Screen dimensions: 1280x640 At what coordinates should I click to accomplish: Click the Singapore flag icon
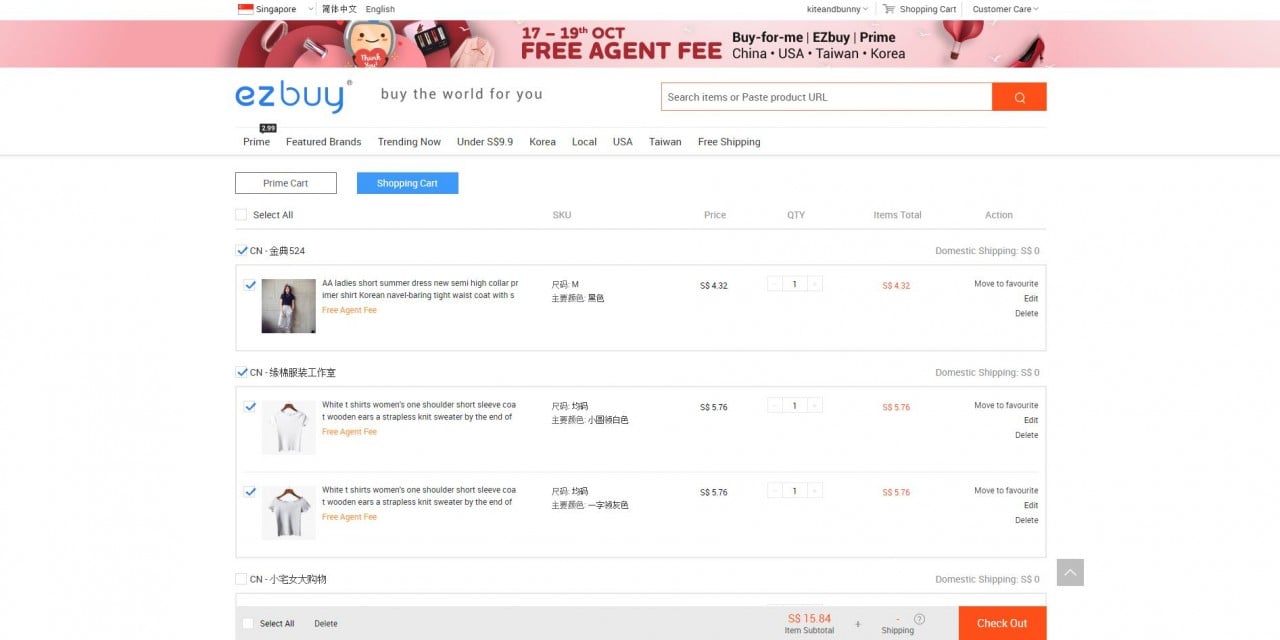click(245, 9)
